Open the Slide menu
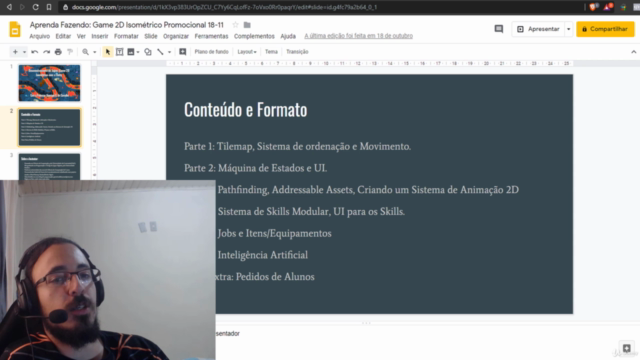Image resolution: width=640 pixels, height=360 pixels. point(151,36)
